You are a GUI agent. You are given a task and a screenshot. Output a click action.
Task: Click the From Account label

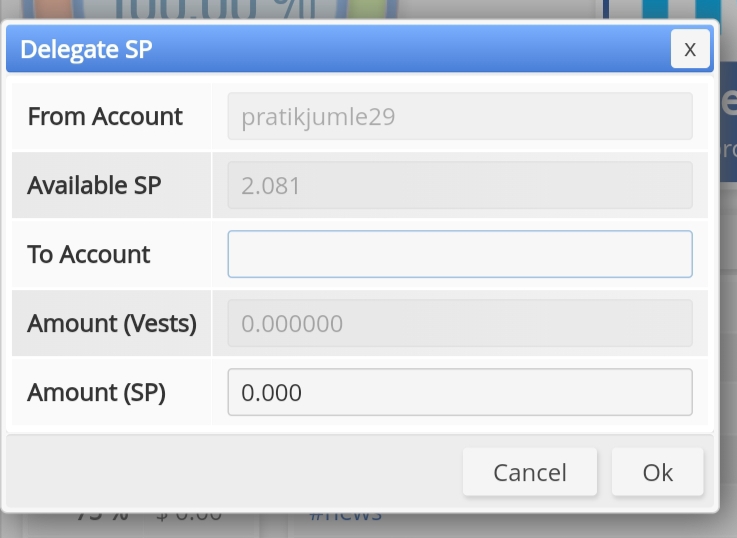(x=105, y=117)
